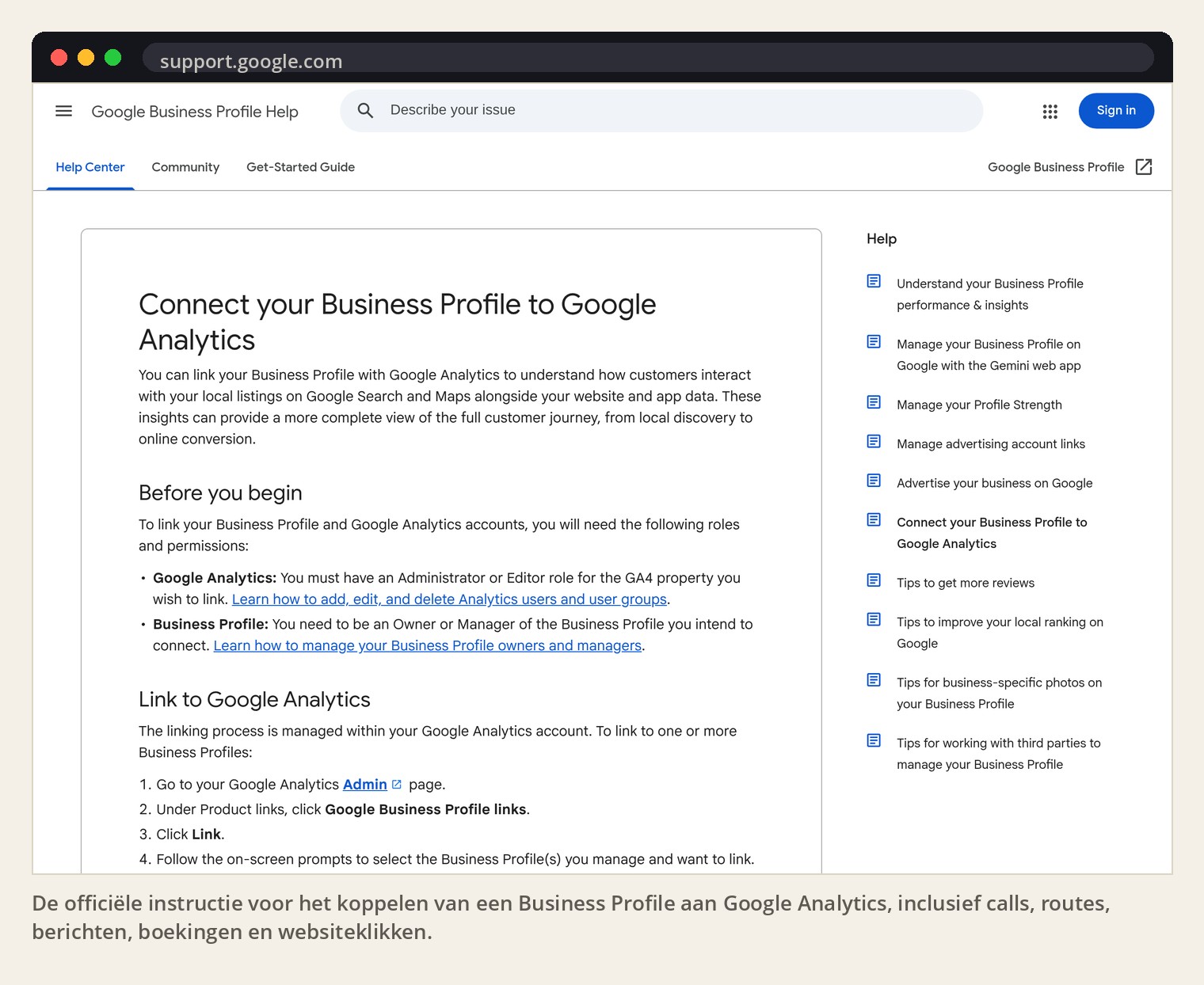Open the Google apps grid
The image size is (1204, 985).
click(x=1050, y=112)
